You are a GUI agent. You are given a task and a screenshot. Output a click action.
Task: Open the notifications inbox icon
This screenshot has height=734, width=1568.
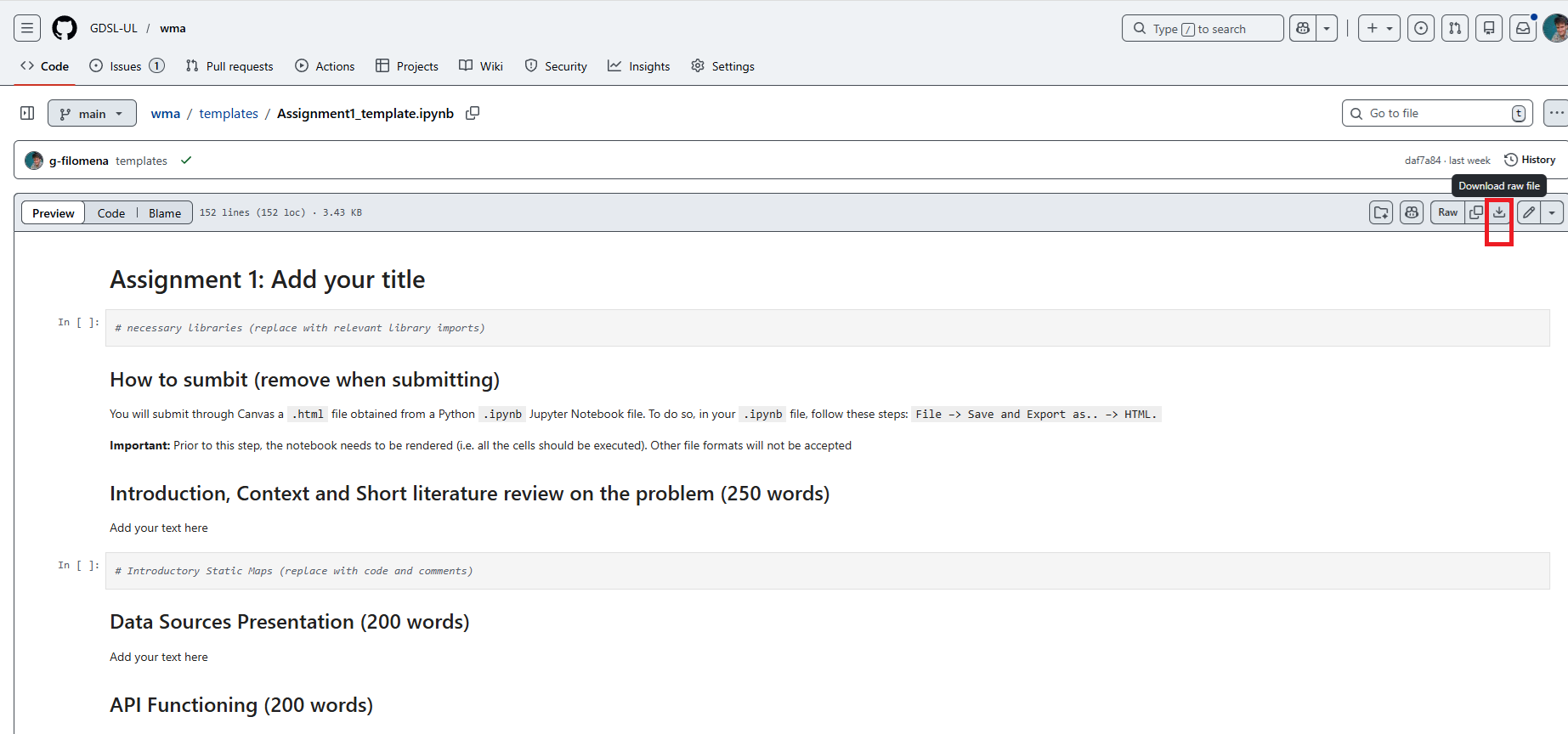[x=1523, y=28]
